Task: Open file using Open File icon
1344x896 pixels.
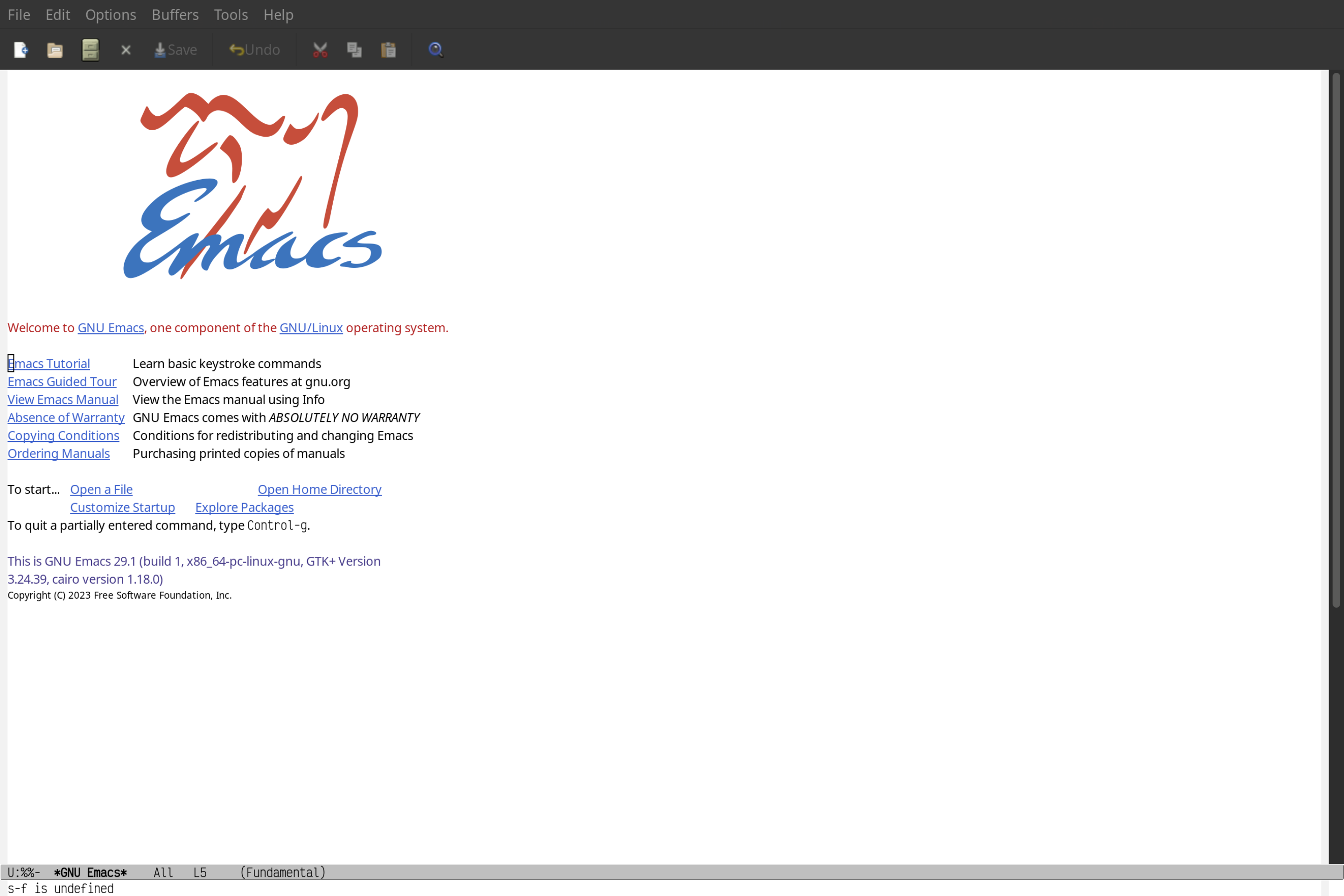Action: pyautogui.click(x=55, y=49)
